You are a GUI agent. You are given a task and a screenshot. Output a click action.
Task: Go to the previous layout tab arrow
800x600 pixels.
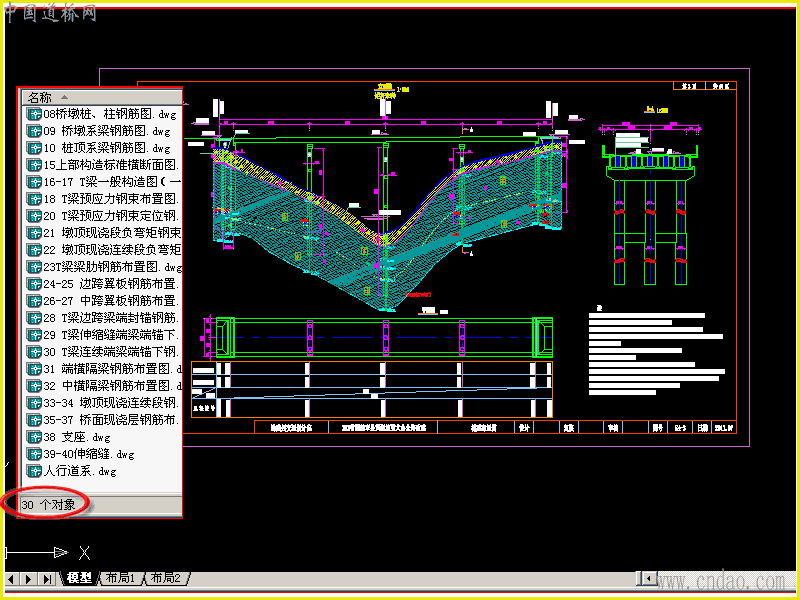coord(11,579)
